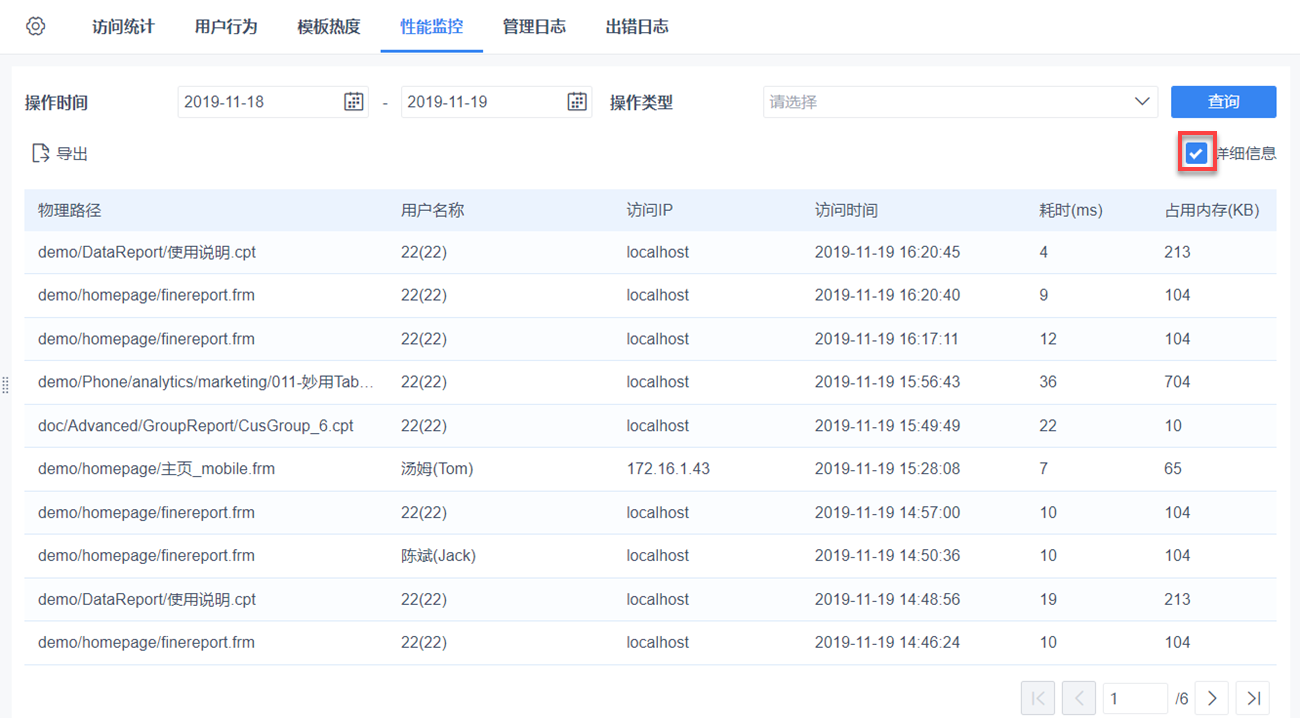1300x718 pixels.
Task: Open the 出错日志 tab
Action: pyautogui.click(x=637, y=27)
